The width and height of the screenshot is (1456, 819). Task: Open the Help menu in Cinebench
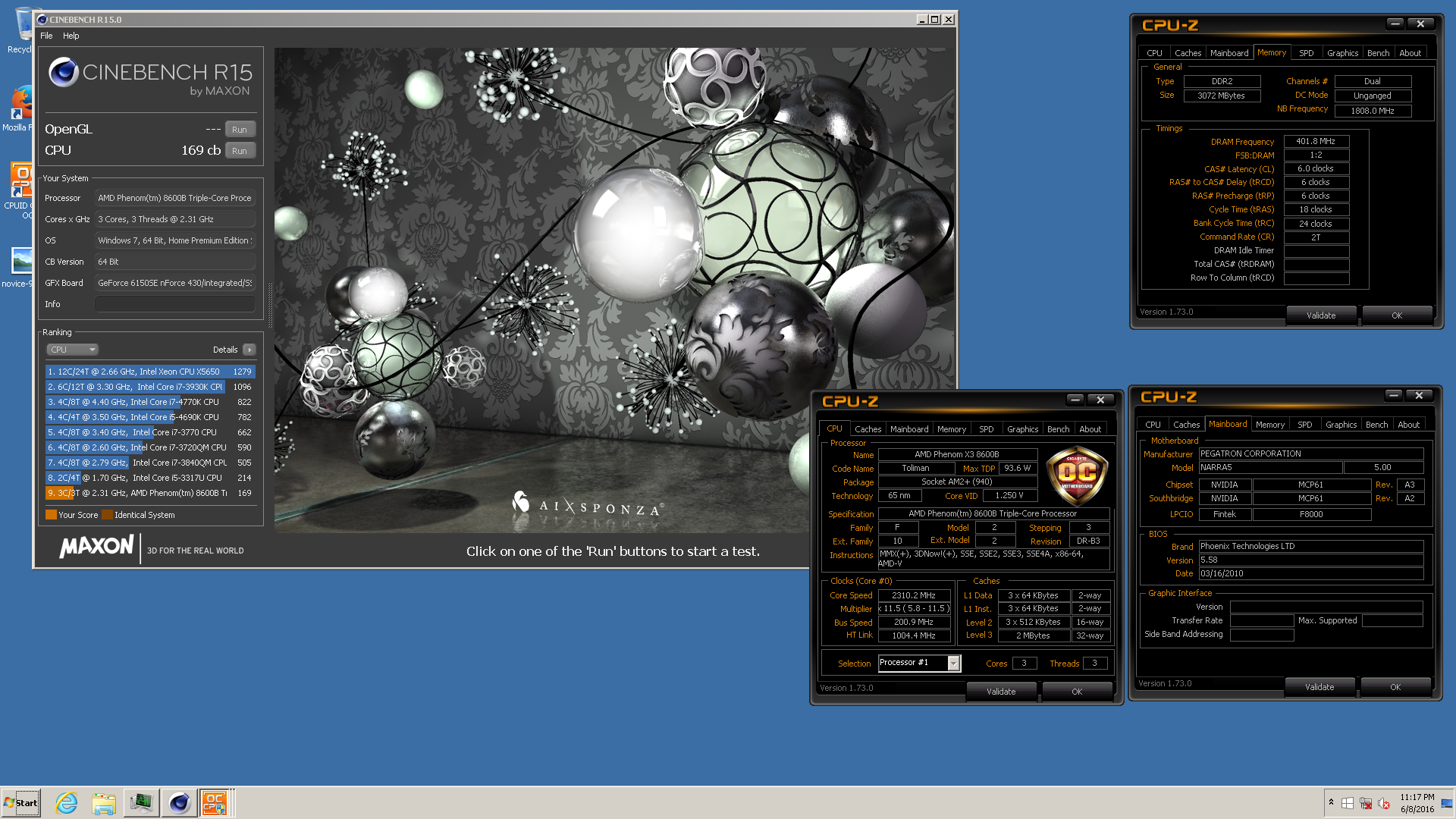coord(71,36)
